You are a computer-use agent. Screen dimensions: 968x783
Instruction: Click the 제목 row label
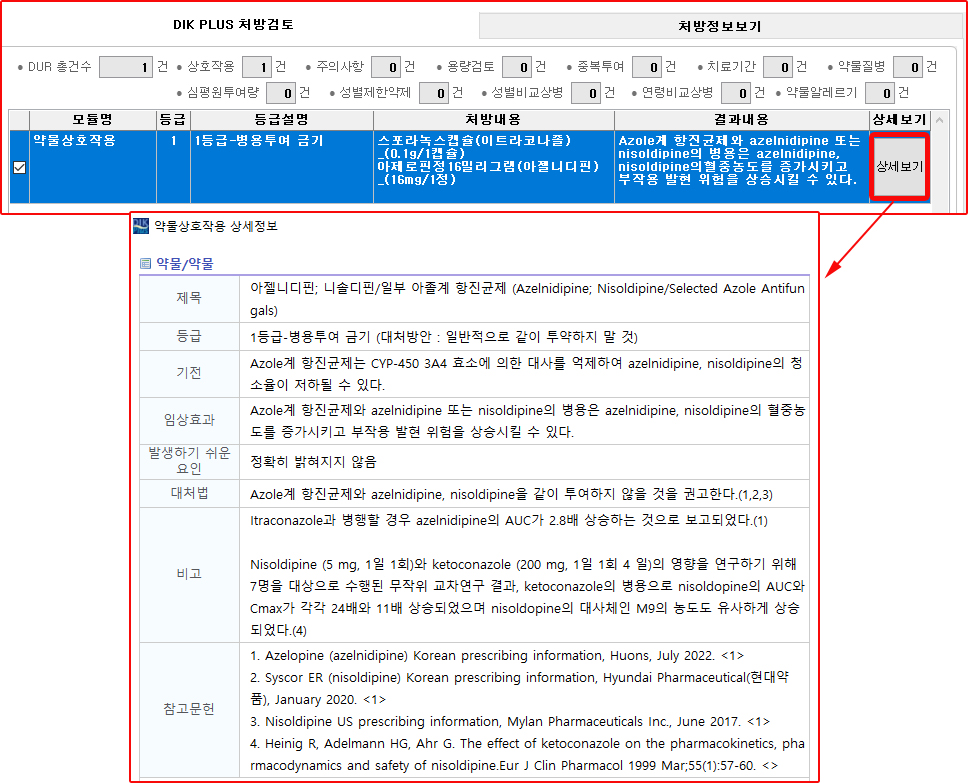(189, 298)
